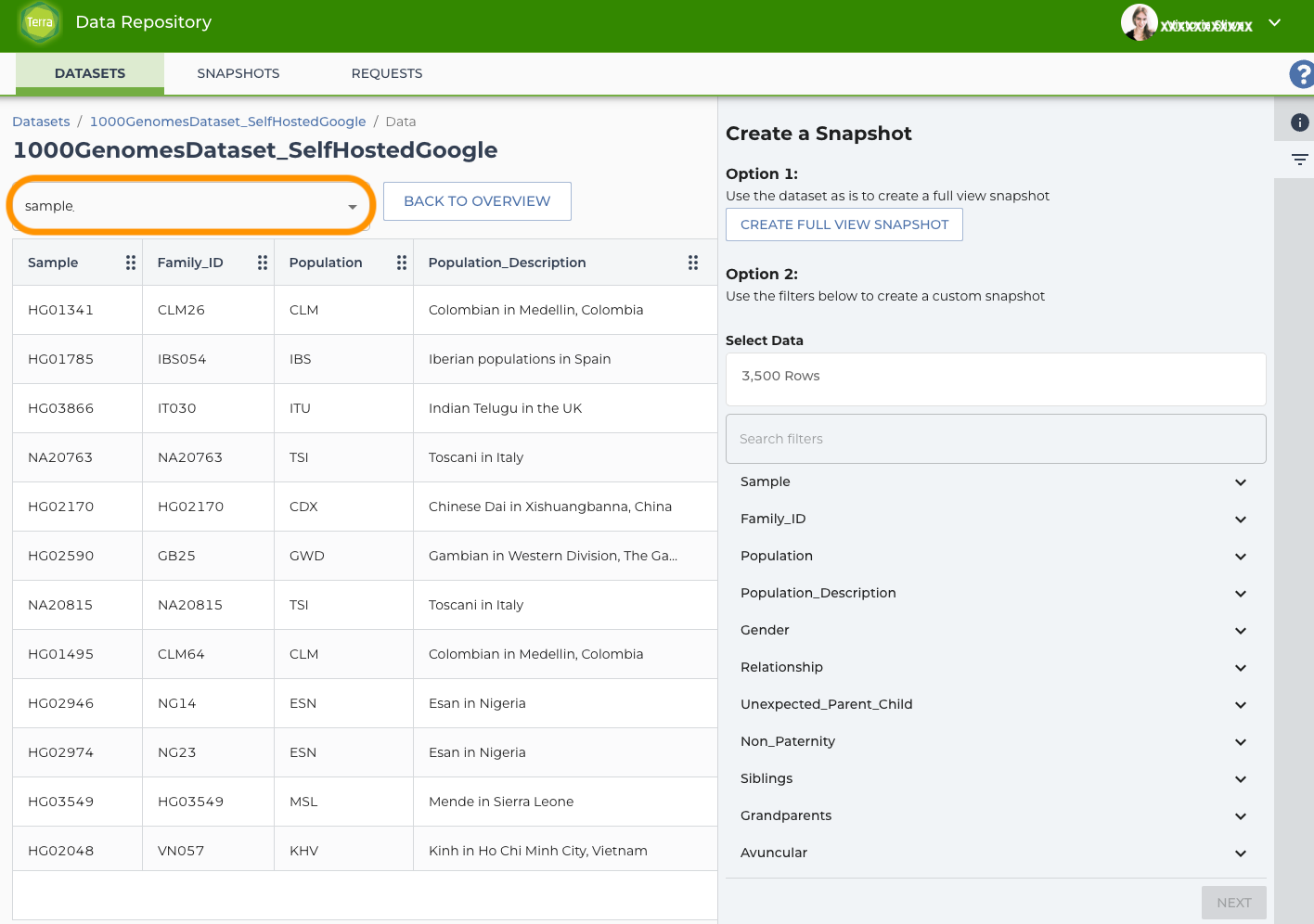Viewport: 1314px width, 924px height.
Task: Expand the Gender filter
Action: point(1240,631)
